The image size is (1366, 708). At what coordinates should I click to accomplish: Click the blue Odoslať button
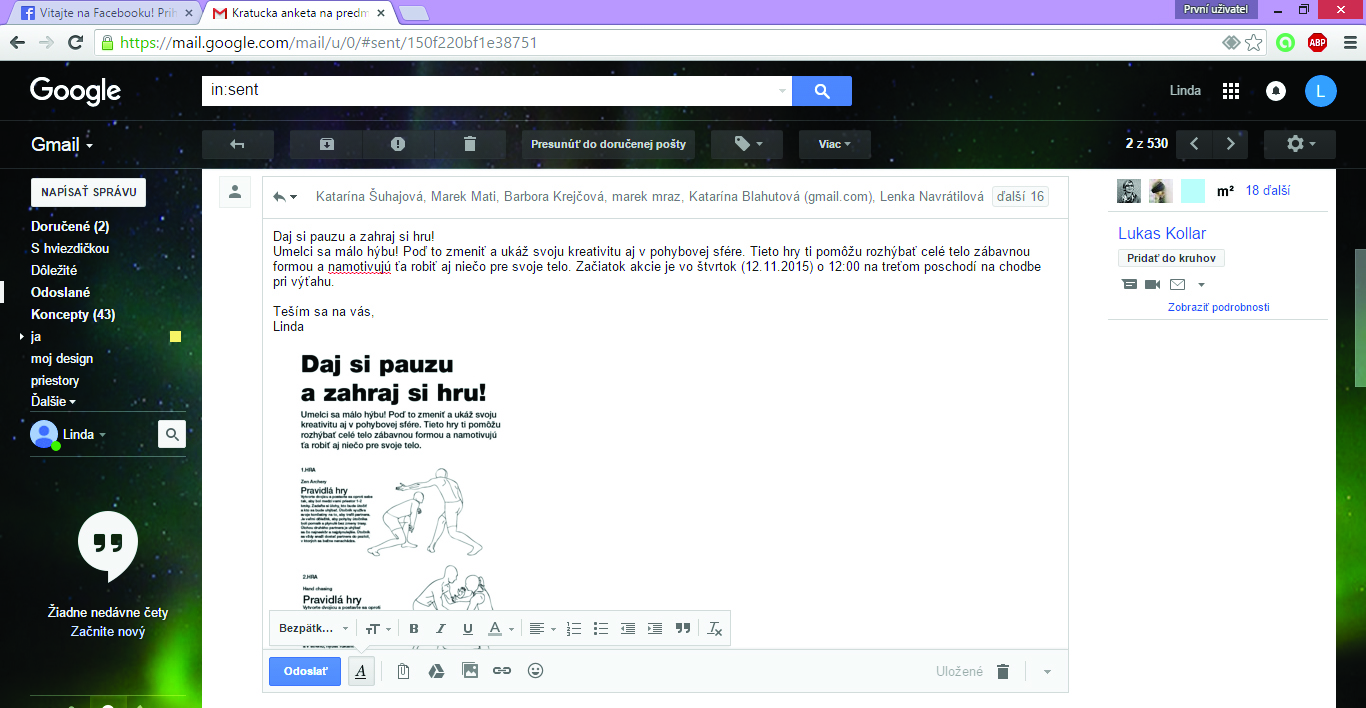(305, 671)
